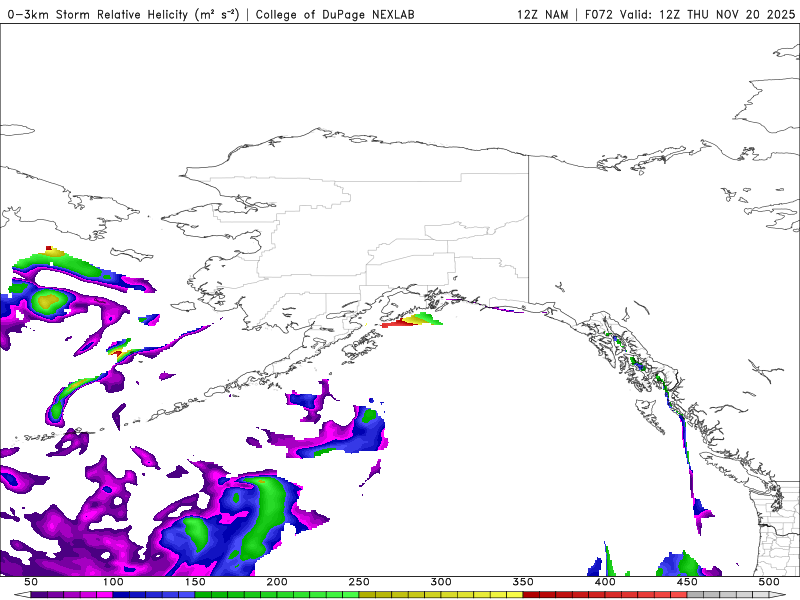Click the "College of DuPage NEXLAB" label
The image size is (800, 600).
(335, 14)
